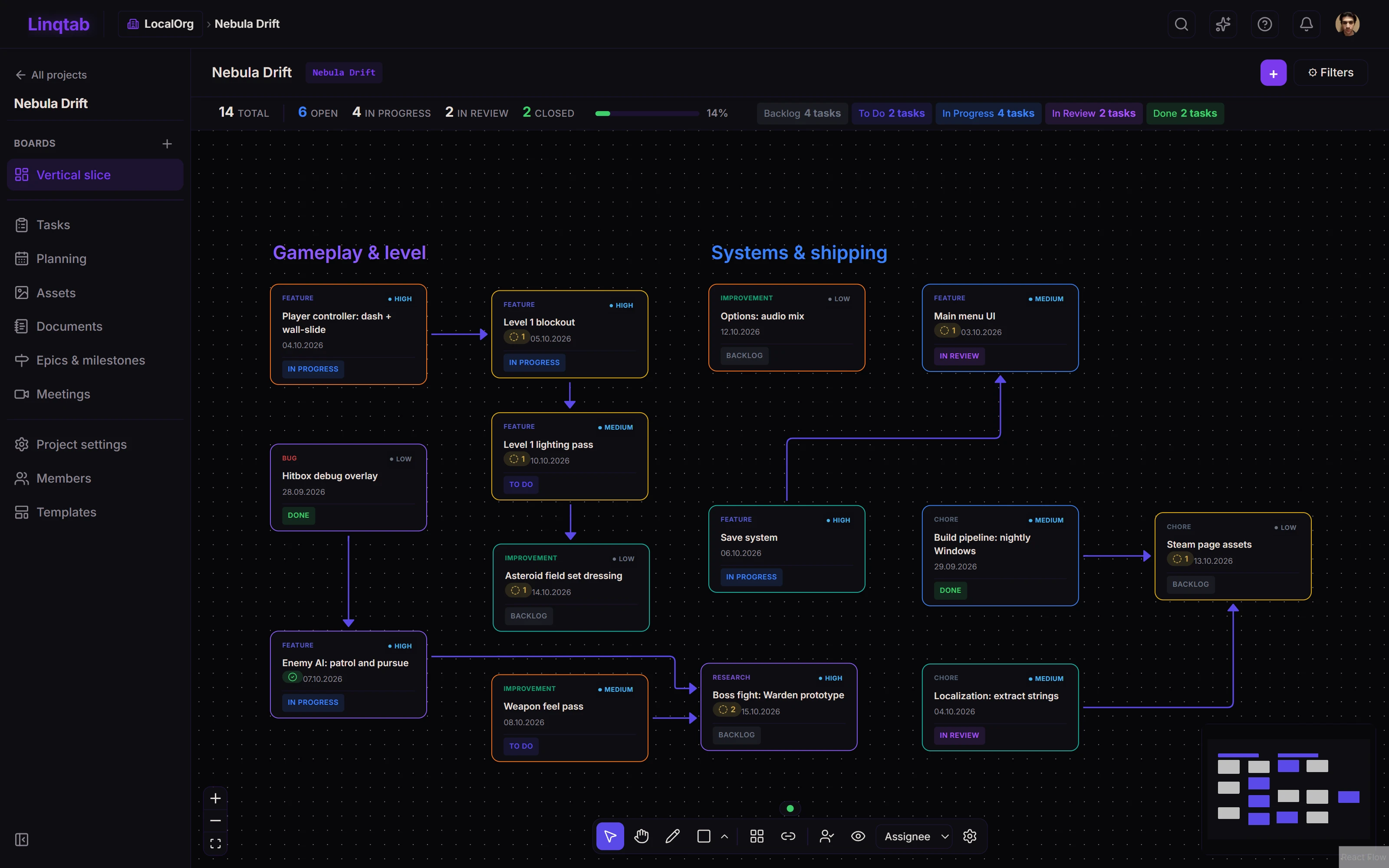Click BACKLOG status on Steam page assets
This screenshot has width=1389, height=868.
1190,585
